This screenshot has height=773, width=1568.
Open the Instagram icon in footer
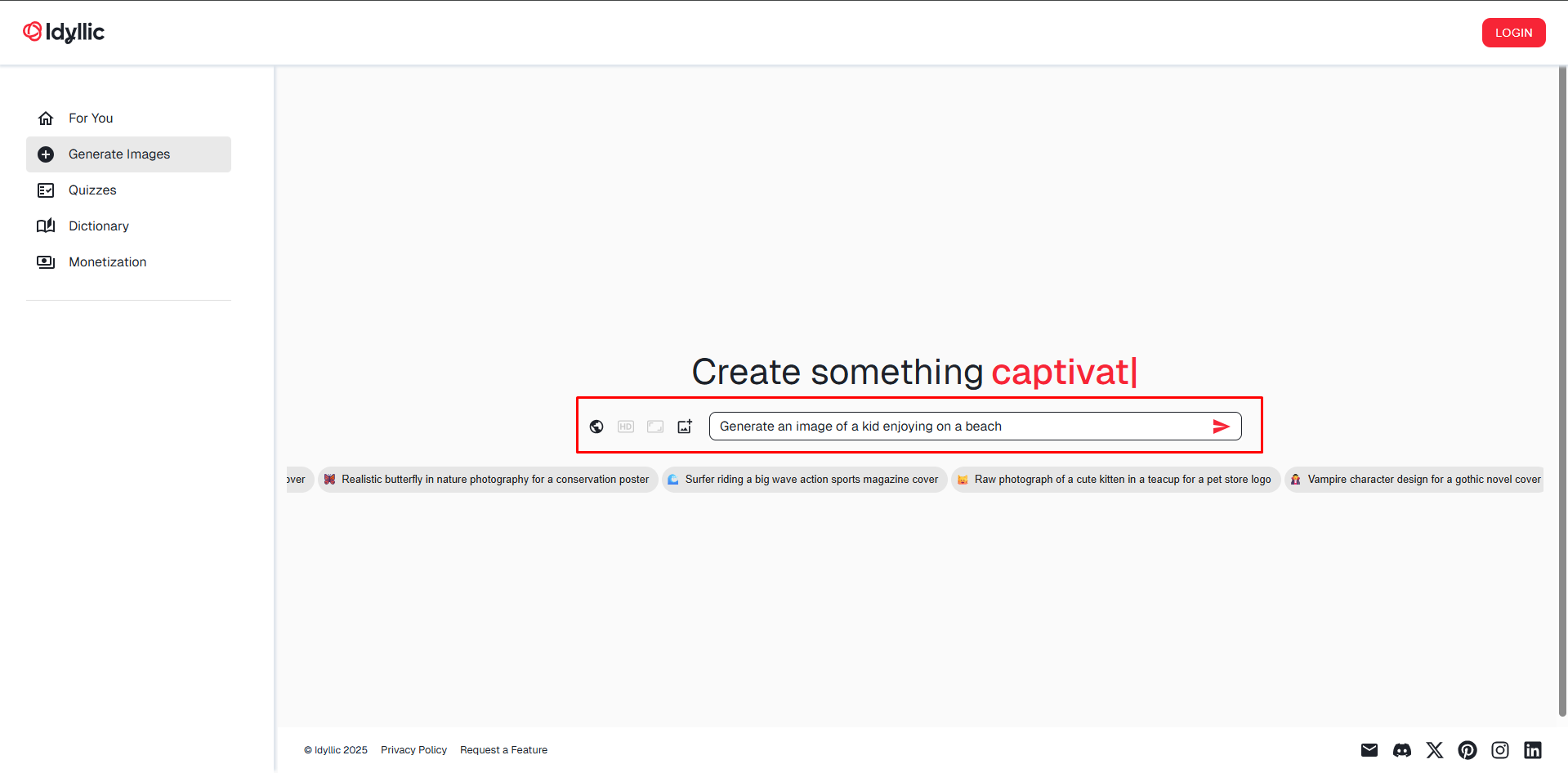pos(1500,750)
